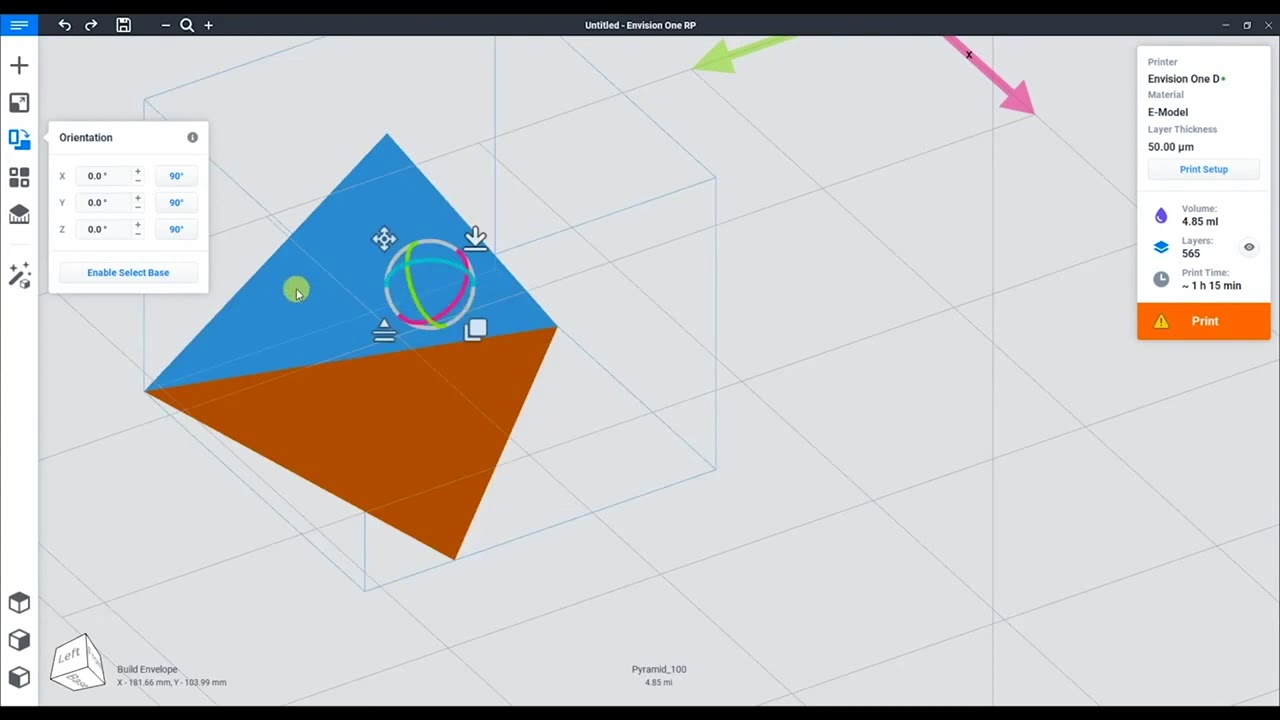The height and width of the screenshot is (720, 1280).
Task: Switch to right-face cube view
Action: (x=19, y=640)
